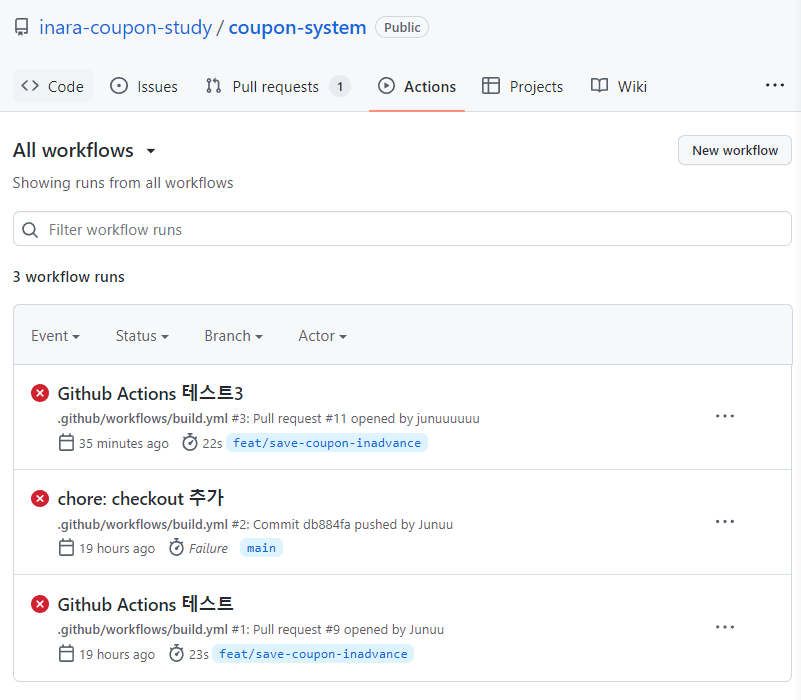This screenshot has width=801, height=700.
Task: Open the ellipsis menu for chore: checkout 추가
Action: tap(725, 522)
